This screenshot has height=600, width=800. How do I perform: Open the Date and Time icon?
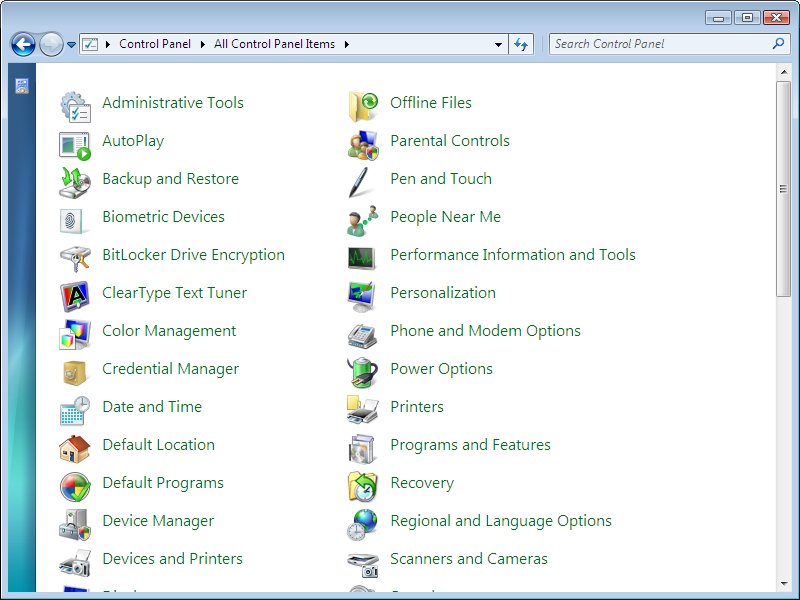click(75, 411)
